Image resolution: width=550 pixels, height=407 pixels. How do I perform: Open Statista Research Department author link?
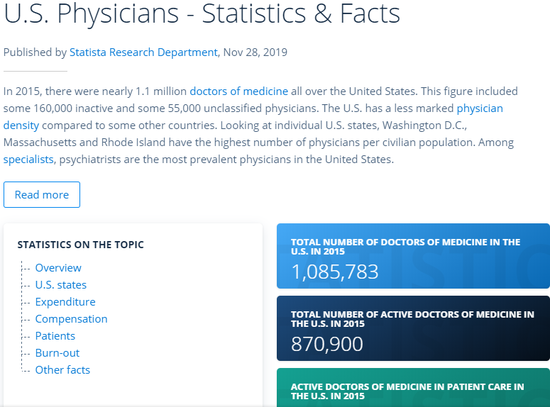(x=143, y=52)
